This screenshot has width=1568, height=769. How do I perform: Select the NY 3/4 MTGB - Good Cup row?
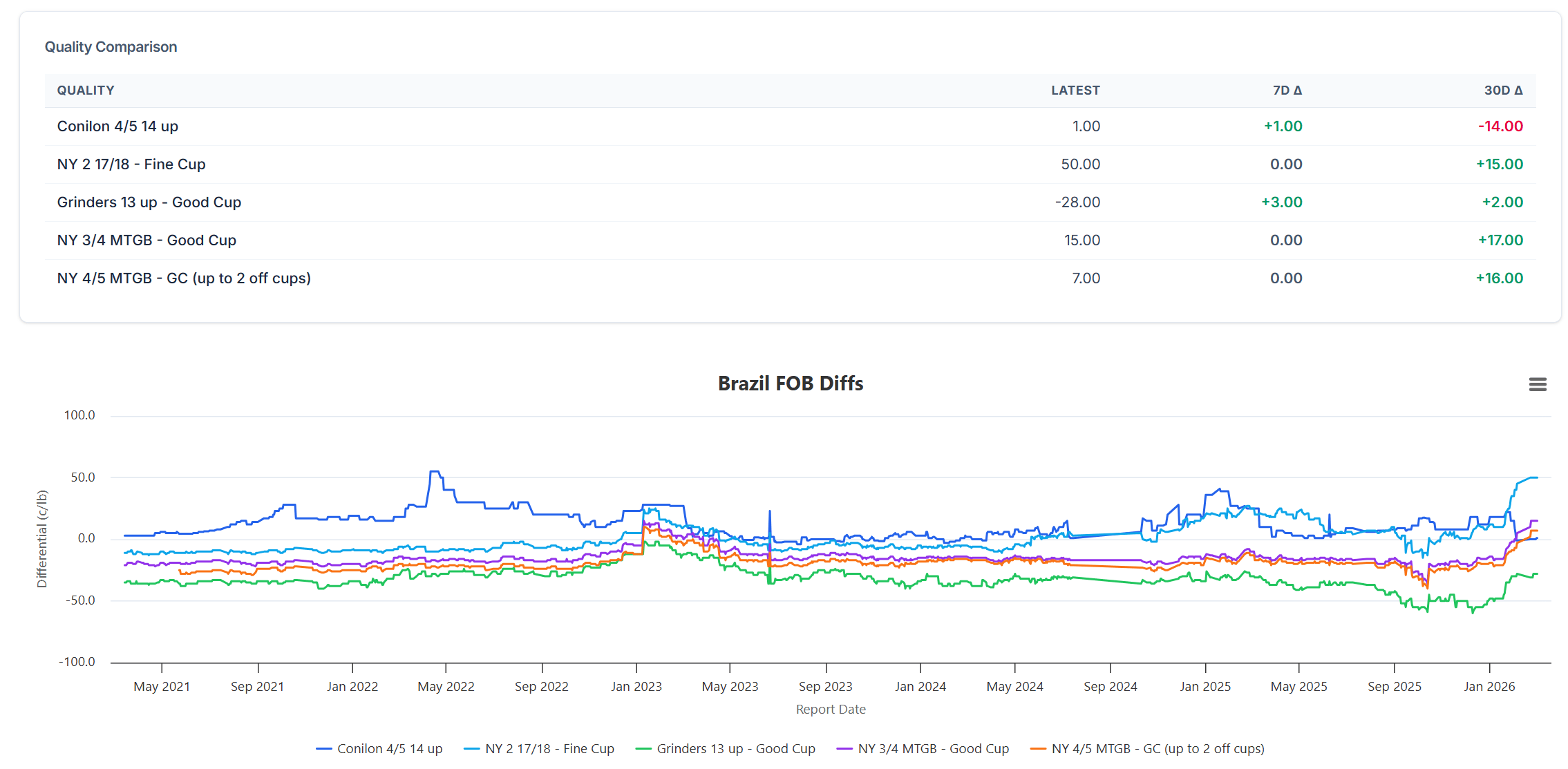pos(147,240)
